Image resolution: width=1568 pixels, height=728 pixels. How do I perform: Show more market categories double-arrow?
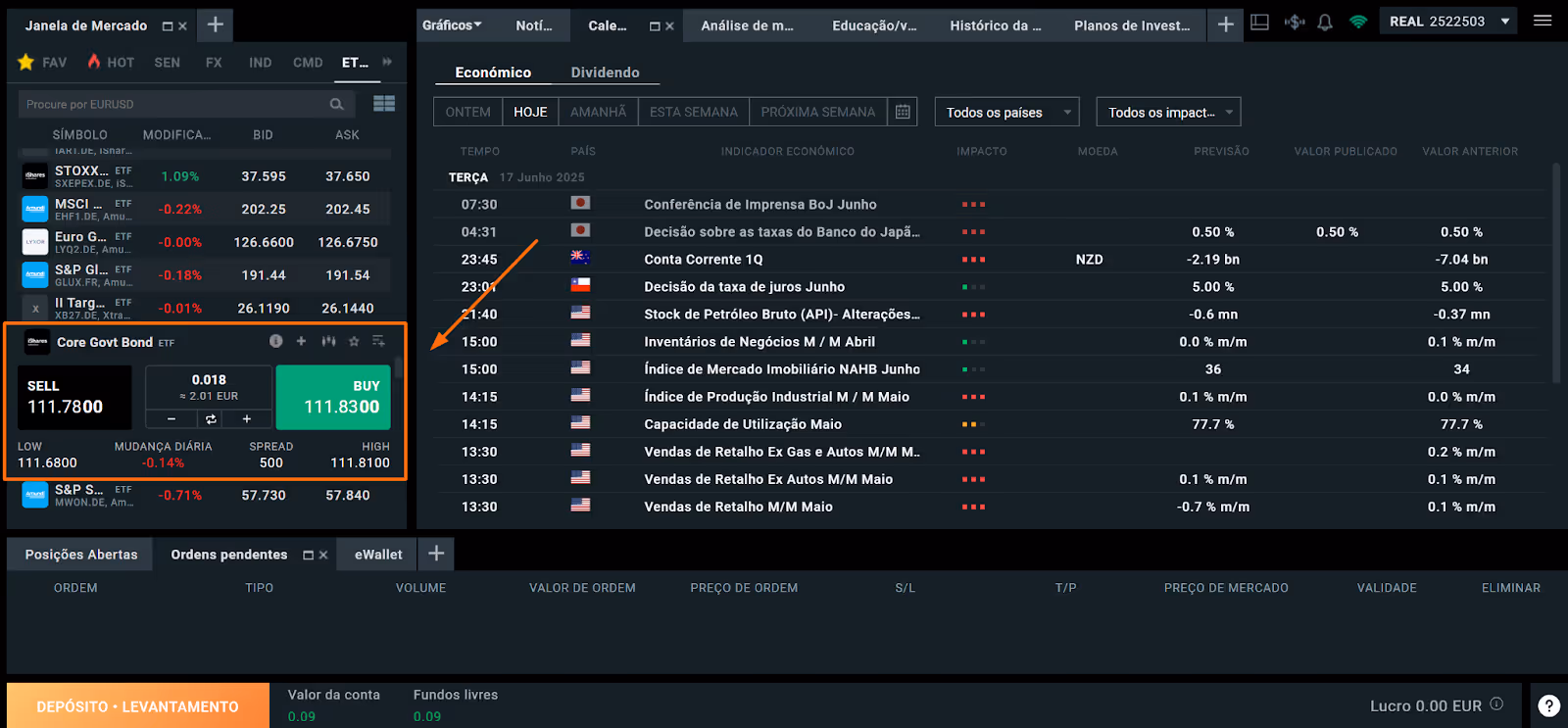(387, 62)
